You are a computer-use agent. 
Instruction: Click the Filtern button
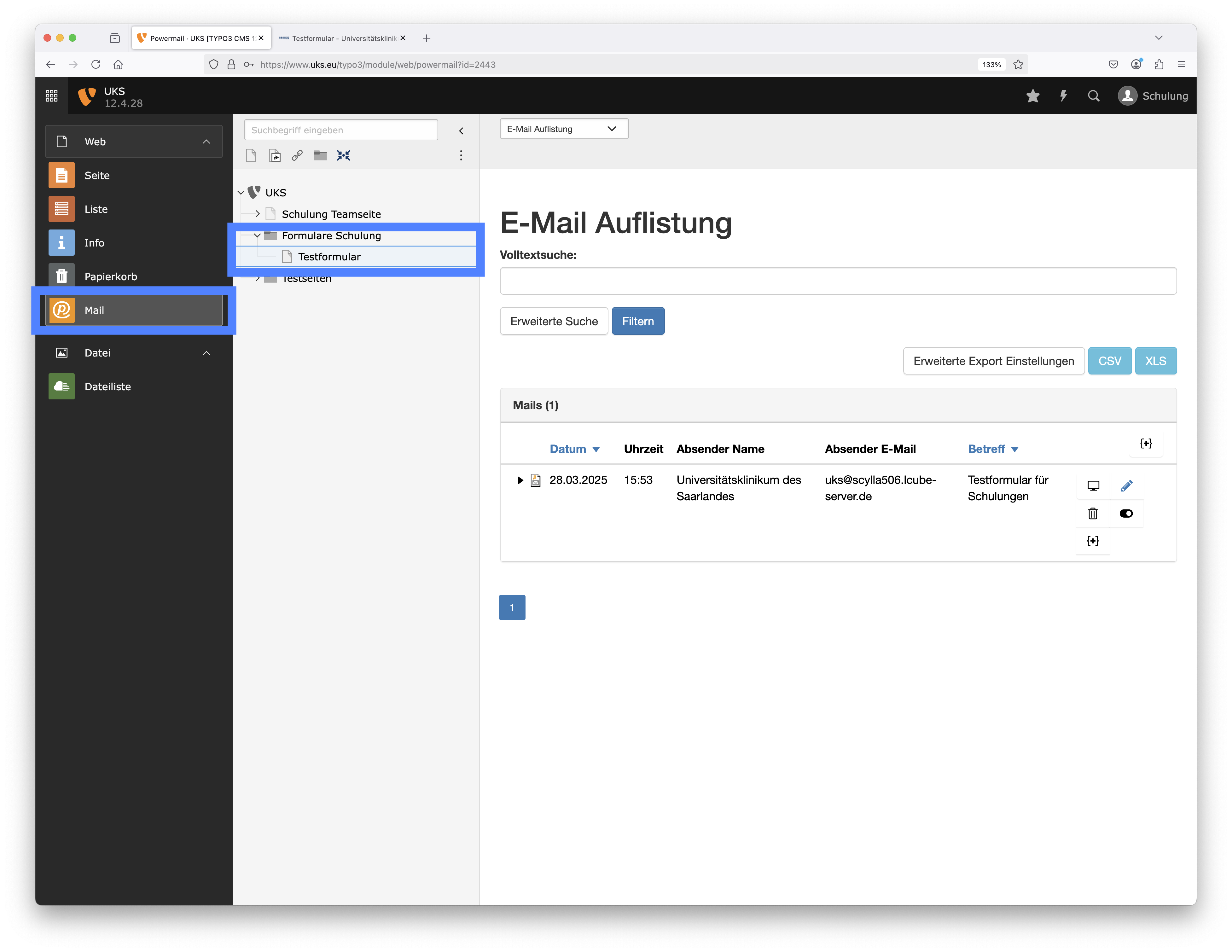point(637,322)
